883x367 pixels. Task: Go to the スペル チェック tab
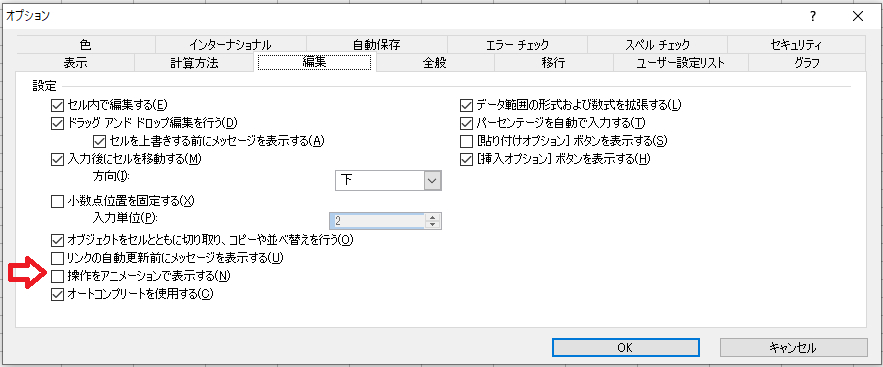[x=657, y=44]
